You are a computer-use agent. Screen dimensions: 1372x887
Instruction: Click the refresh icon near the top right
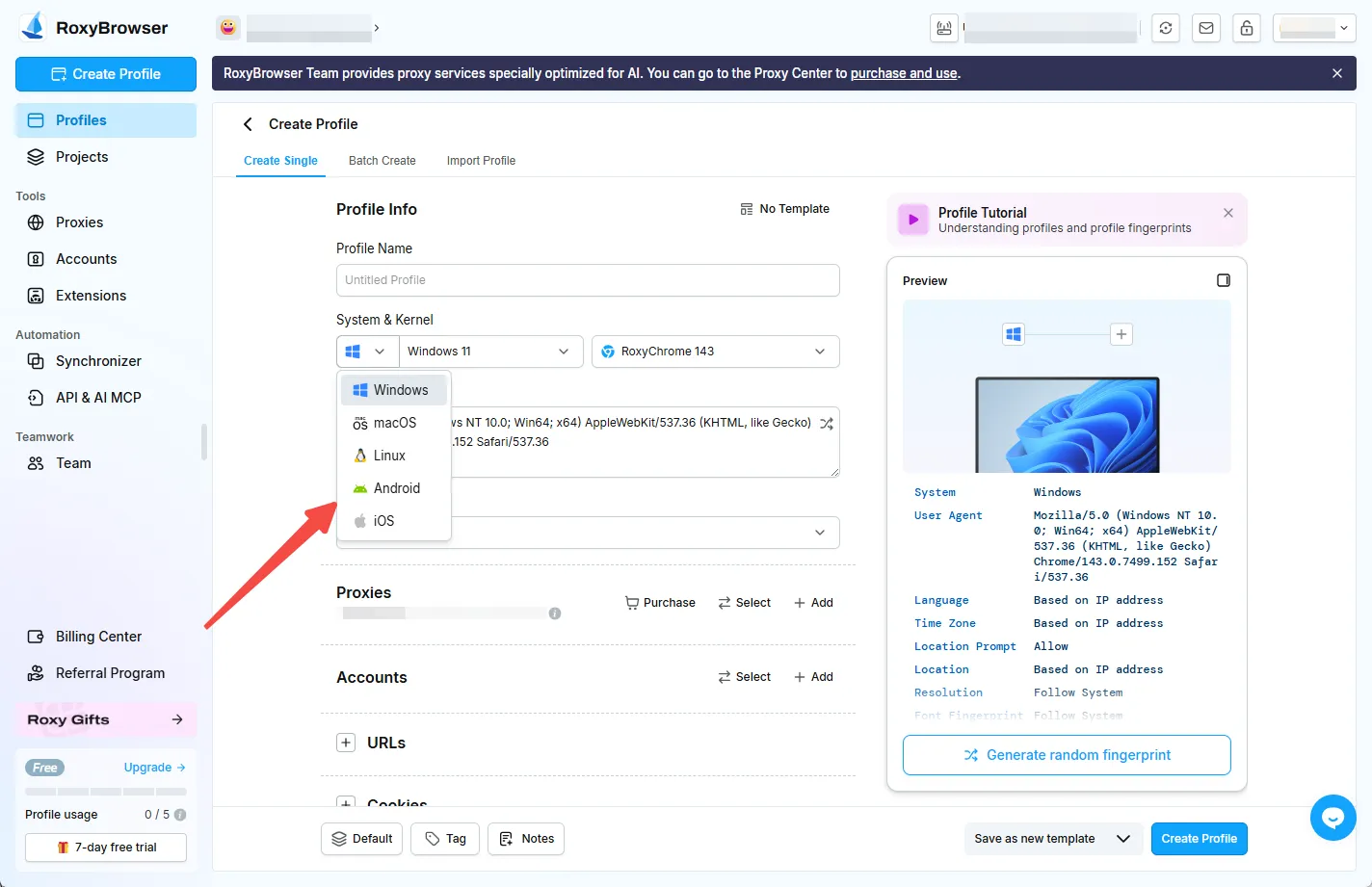[1166, 28]
